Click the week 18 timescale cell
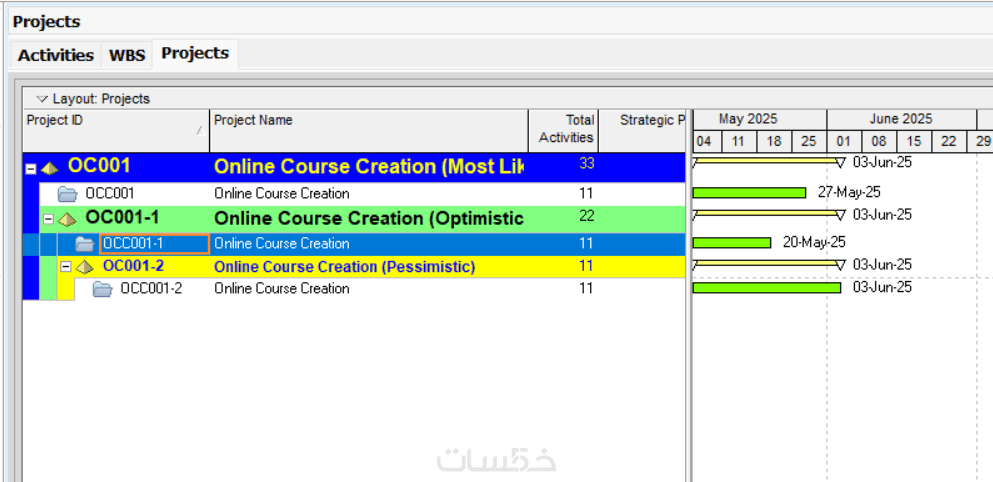 [774, 141]
